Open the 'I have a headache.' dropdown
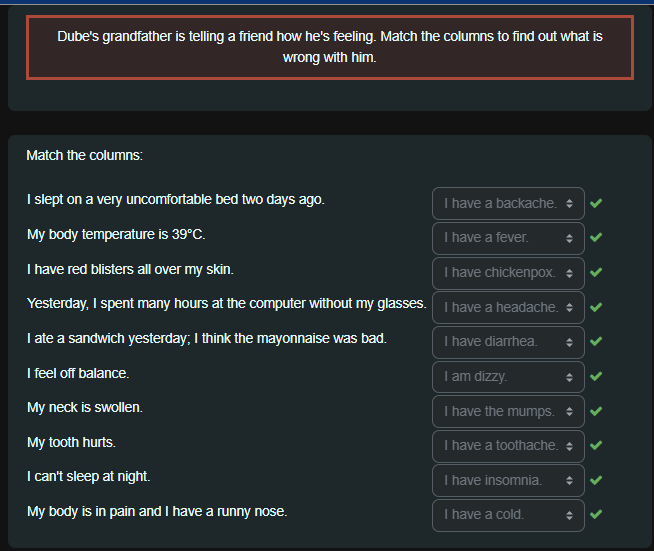The height and width of the screenshot is (551, 654). pos(508,307)
